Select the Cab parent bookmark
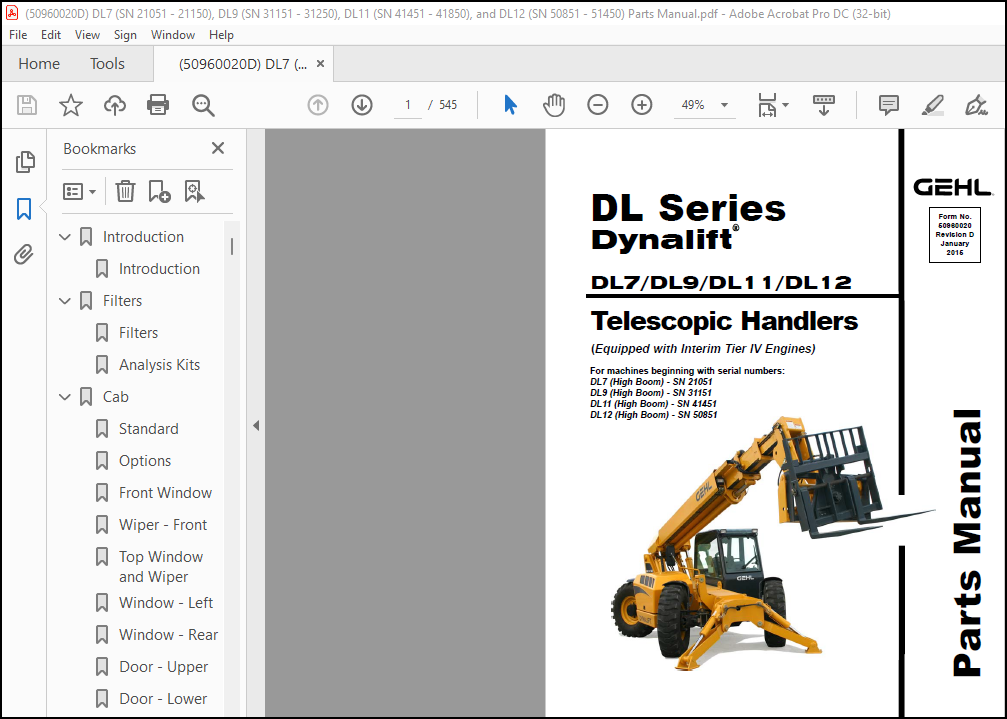 [x=116, y=397]
